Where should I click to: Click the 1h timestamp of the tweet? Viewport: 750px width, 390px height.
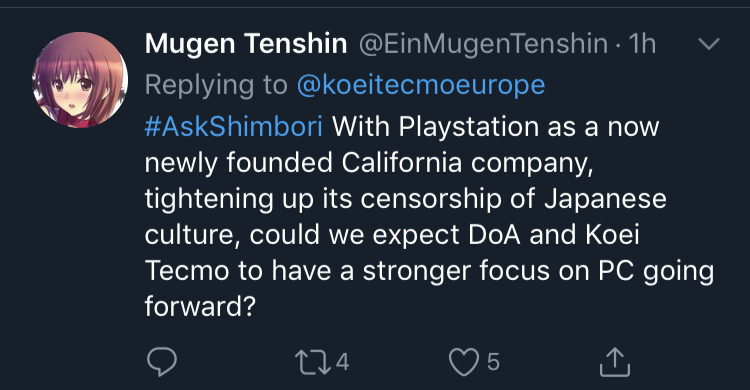click(642, 44)
